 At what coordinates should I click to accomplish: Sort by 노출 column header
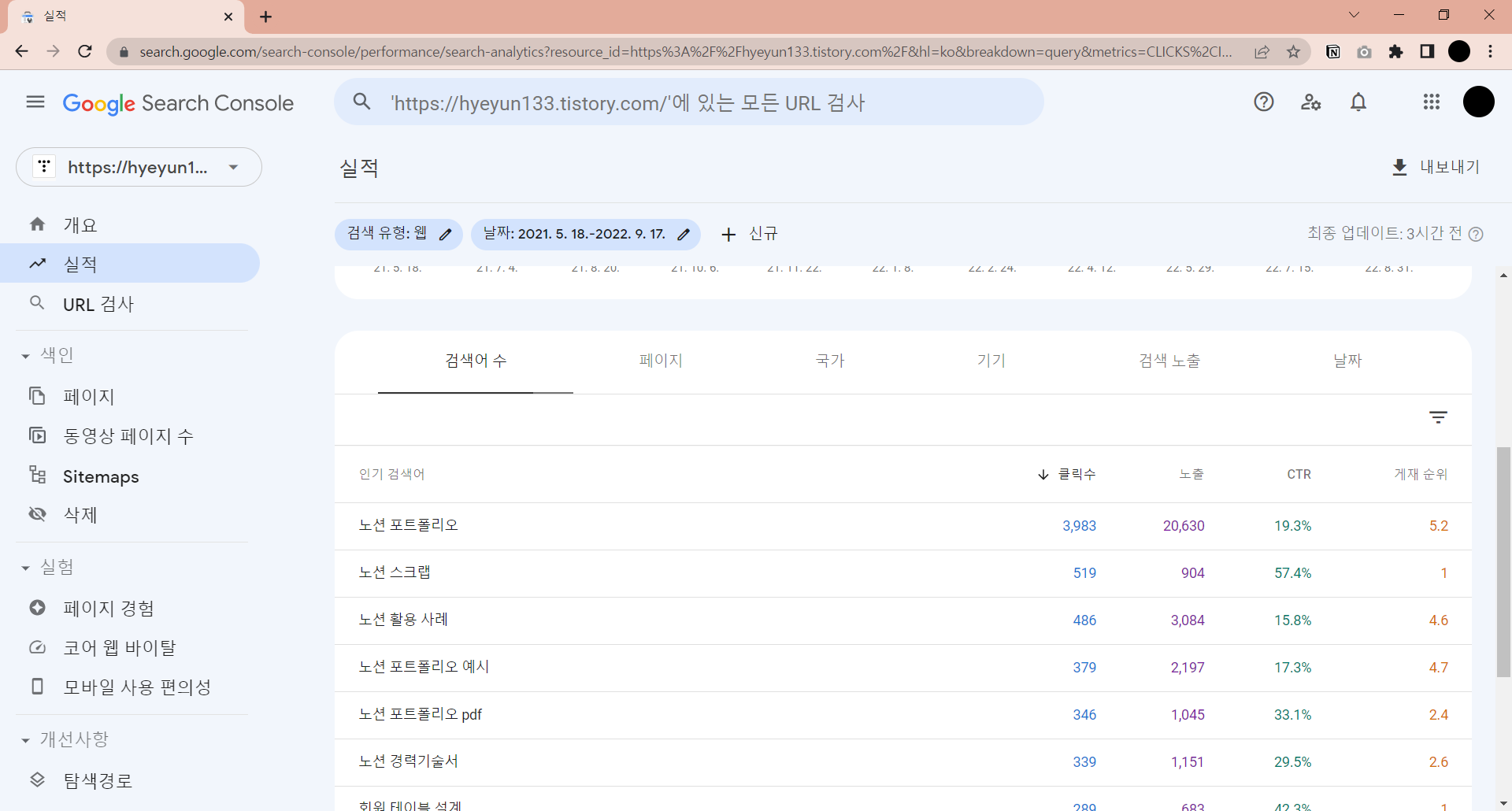tap(1191, 474)
